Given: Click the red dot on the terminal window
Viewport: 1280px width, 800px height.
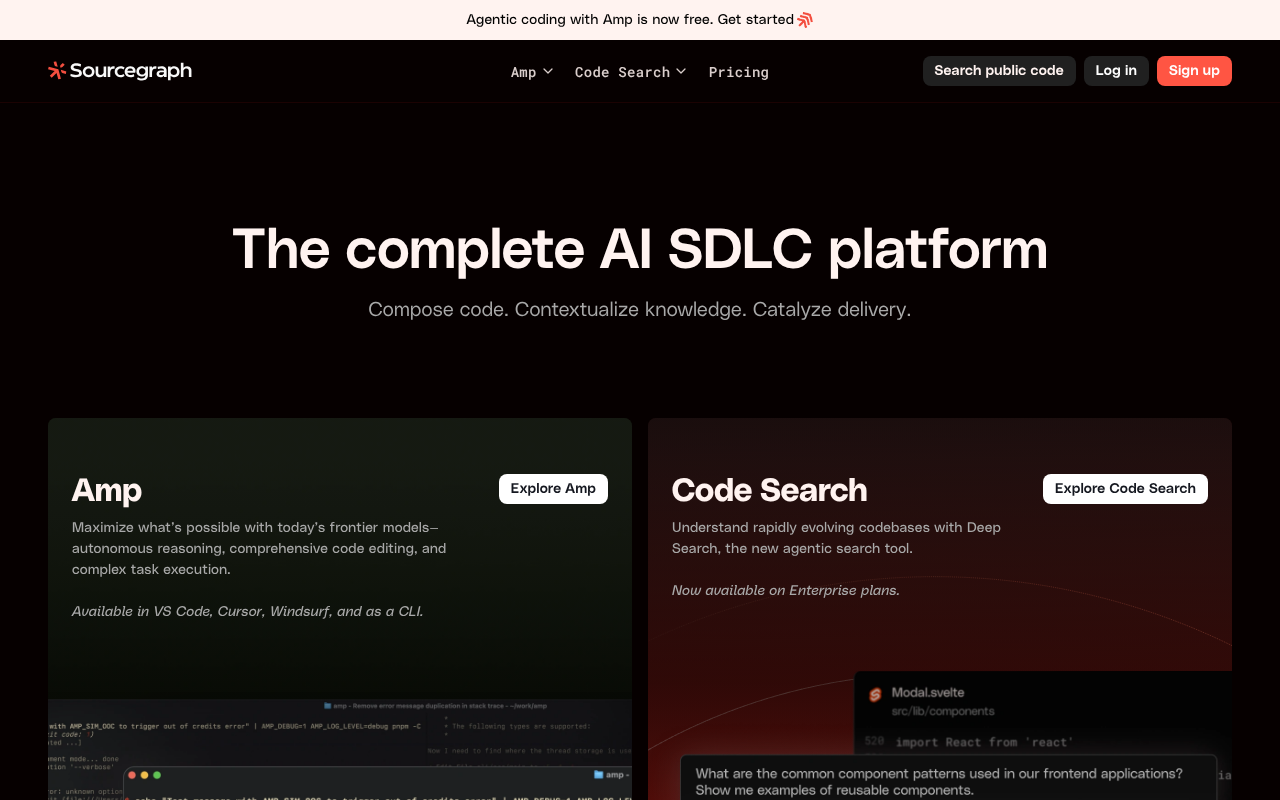Looking at the screenshot, I should (x=131, y=775).
